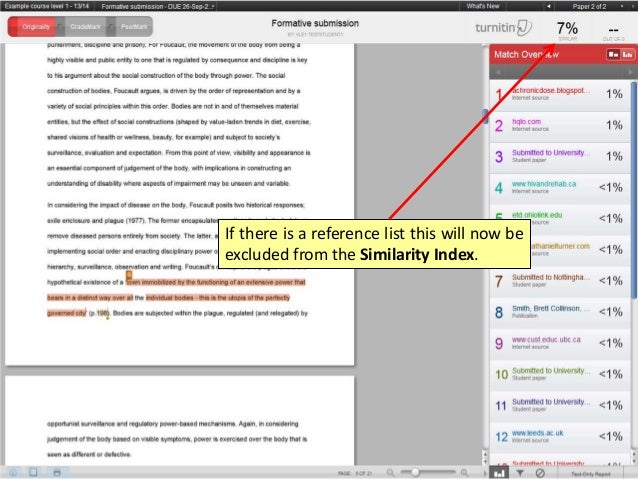Click the zoom out magnifier icon
Screen dimensions: 638x479
(x=390, y=472)
